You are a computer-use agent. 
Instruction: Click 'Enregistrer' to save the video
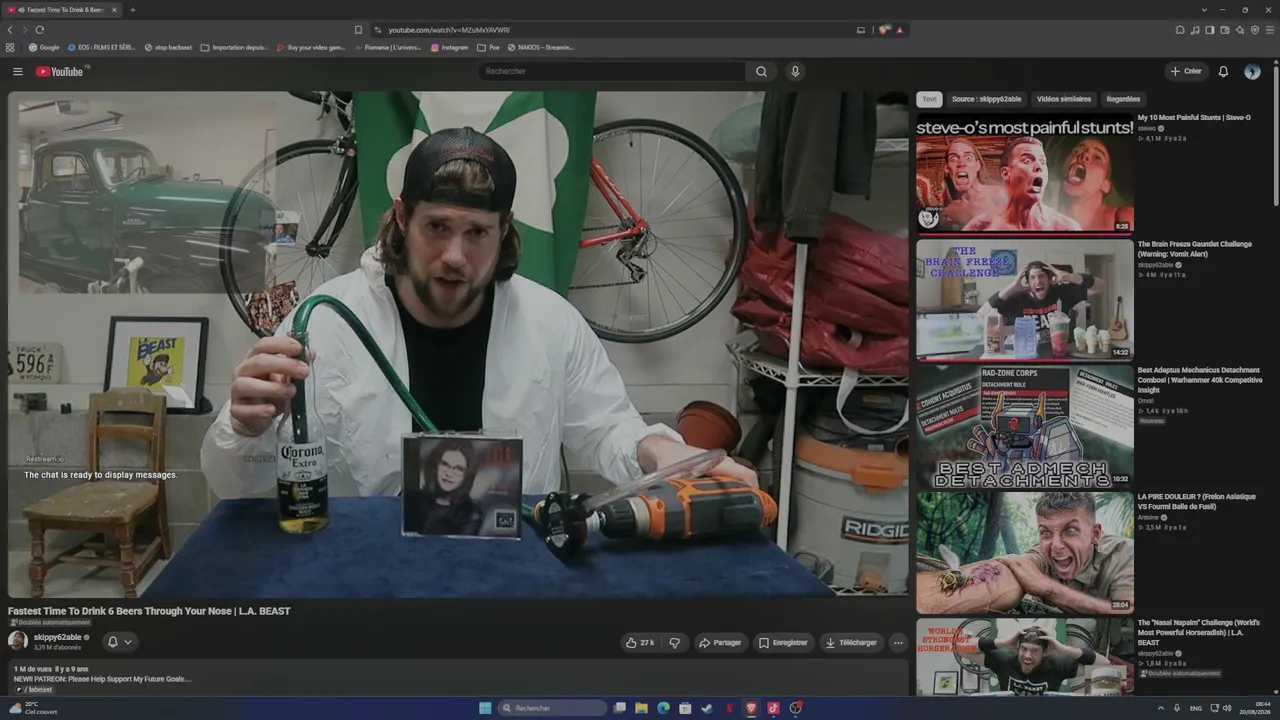pyautogui.click(x=783, y=642)
